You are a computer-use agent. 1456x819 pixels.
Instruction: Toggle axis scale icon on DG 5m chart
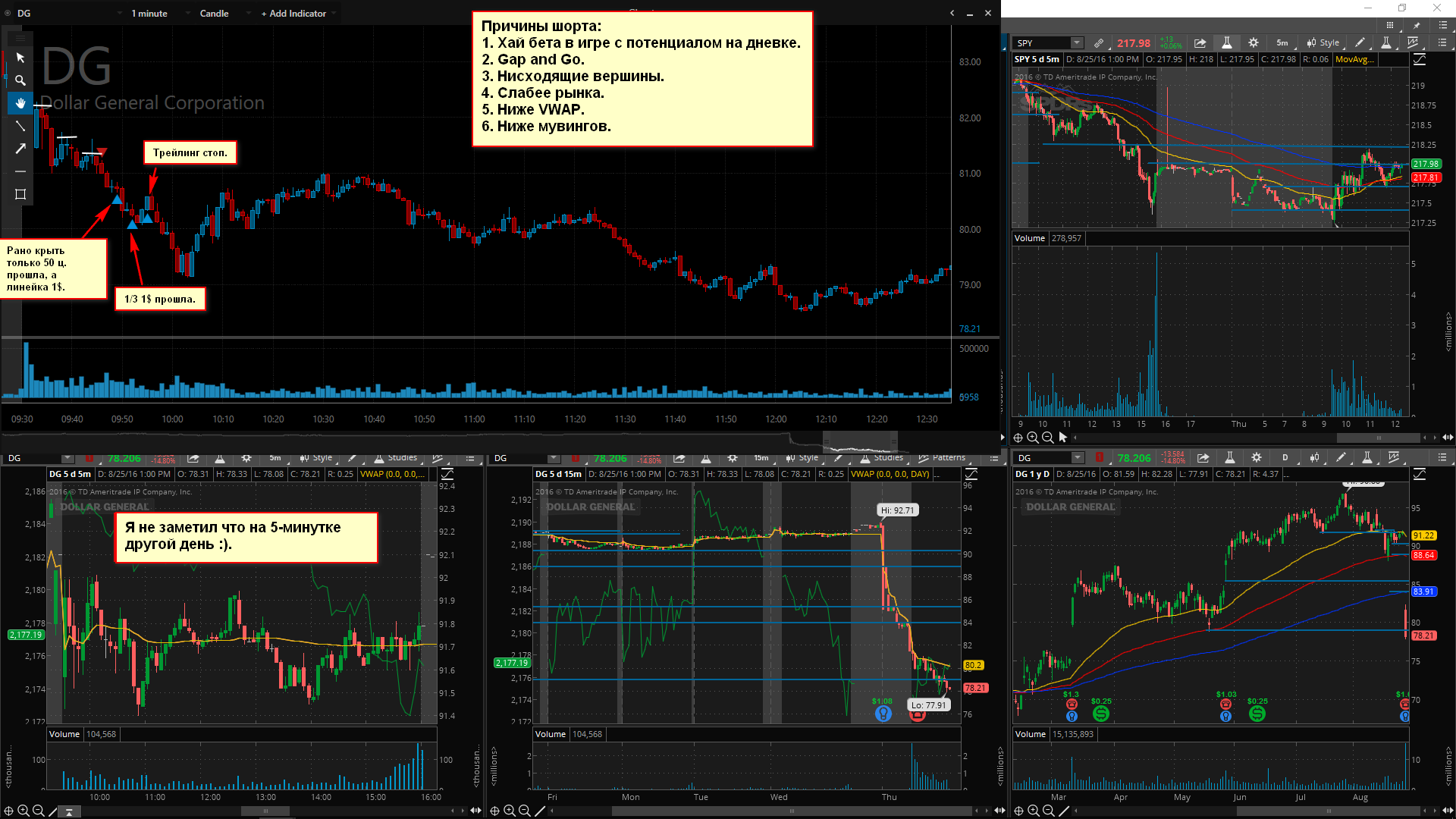[447, 474]
